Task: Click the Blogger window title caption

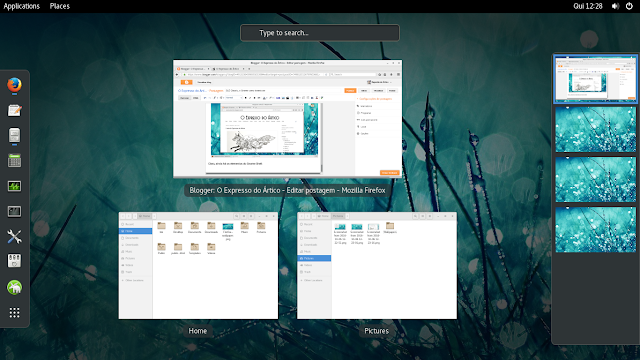Action: [287, 190]
